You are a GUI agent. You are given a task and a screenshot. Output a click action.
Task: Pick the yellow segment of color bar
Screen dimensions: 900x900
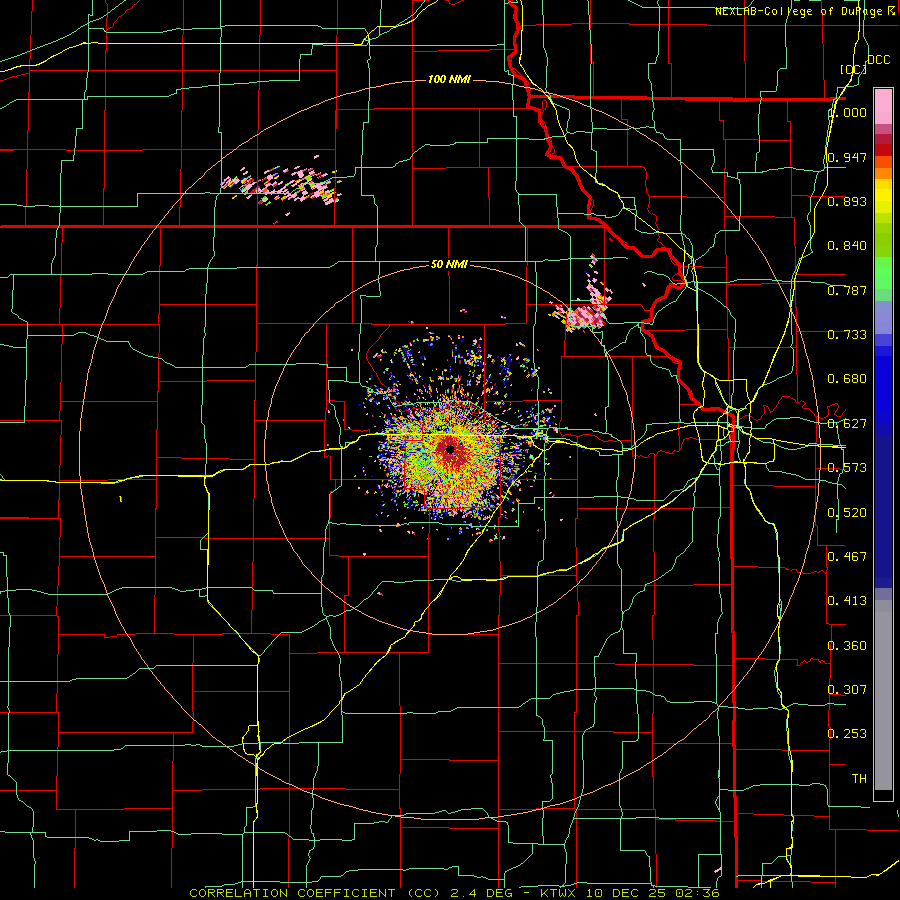pos(883,197)
